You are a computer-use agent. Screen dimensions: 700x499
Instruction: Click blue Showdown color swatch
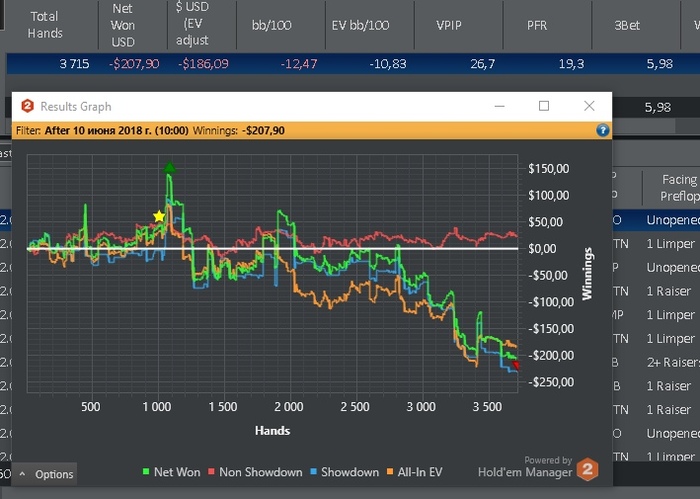[313, 471]
